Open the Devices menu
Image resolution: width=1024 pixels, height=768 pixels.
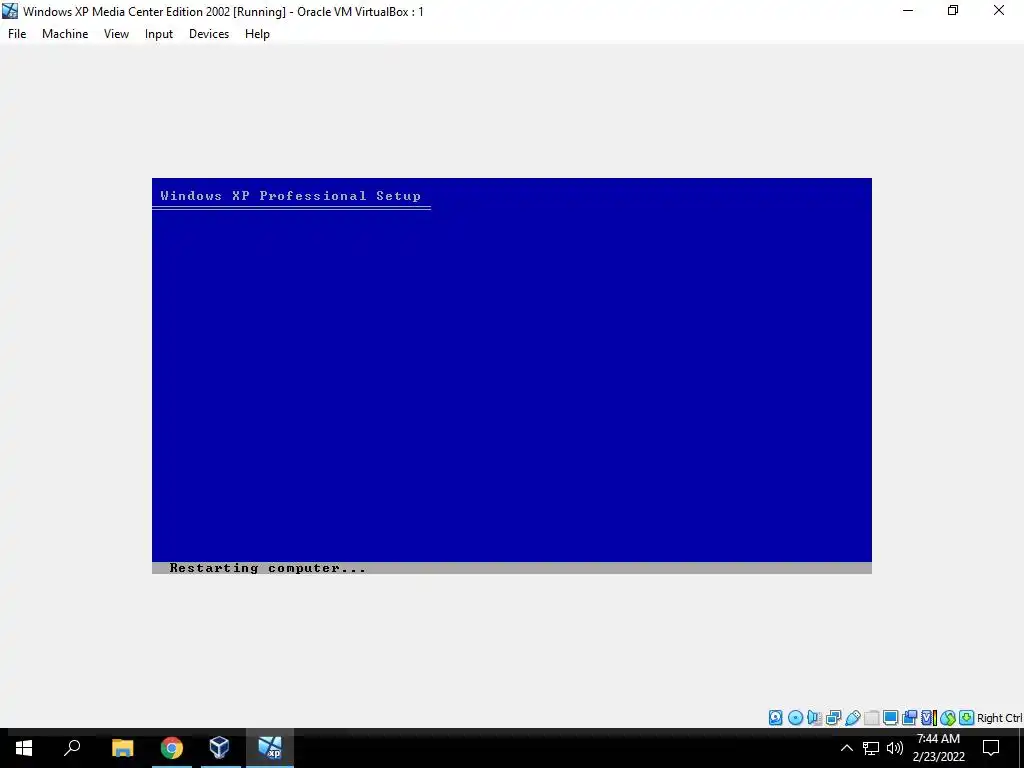point(209,34)
